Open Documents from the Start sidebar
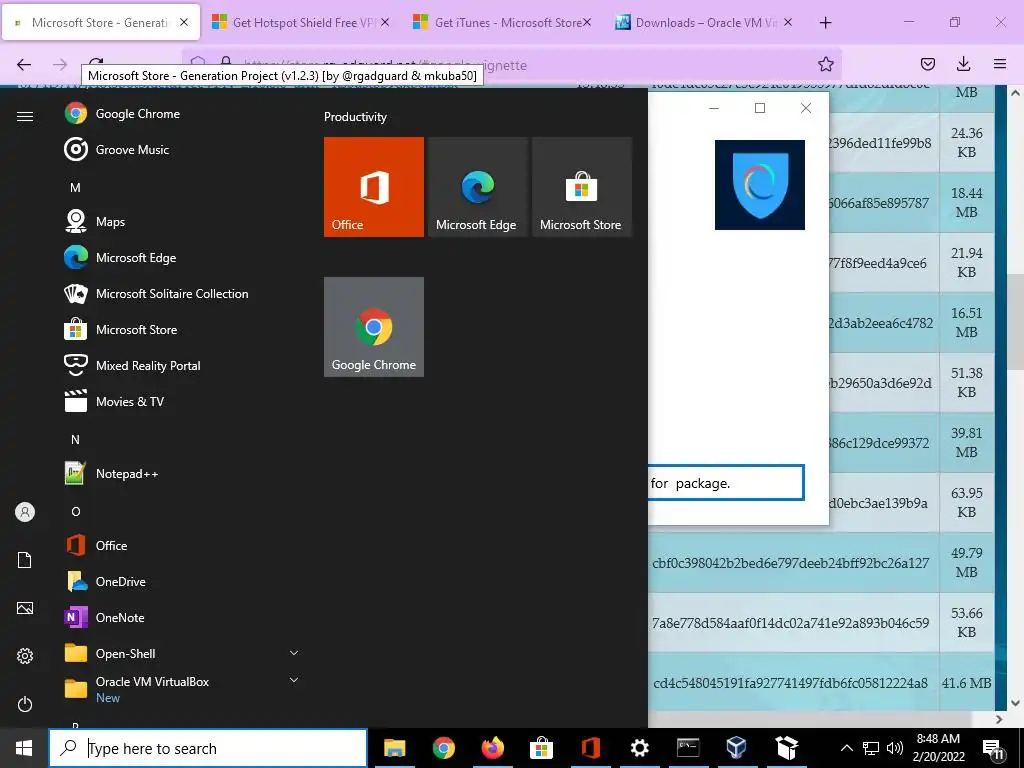This screenshot has width=1024, height=768. [x=25, y=560]
